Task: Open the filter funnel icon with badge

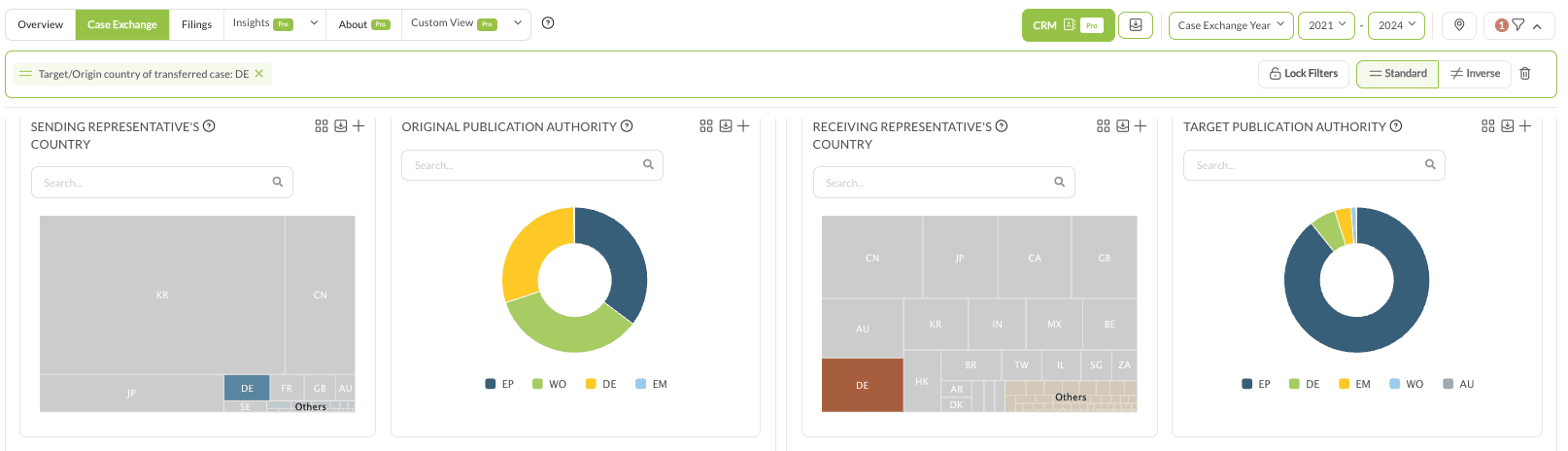Action: (x=1517, y=25)
